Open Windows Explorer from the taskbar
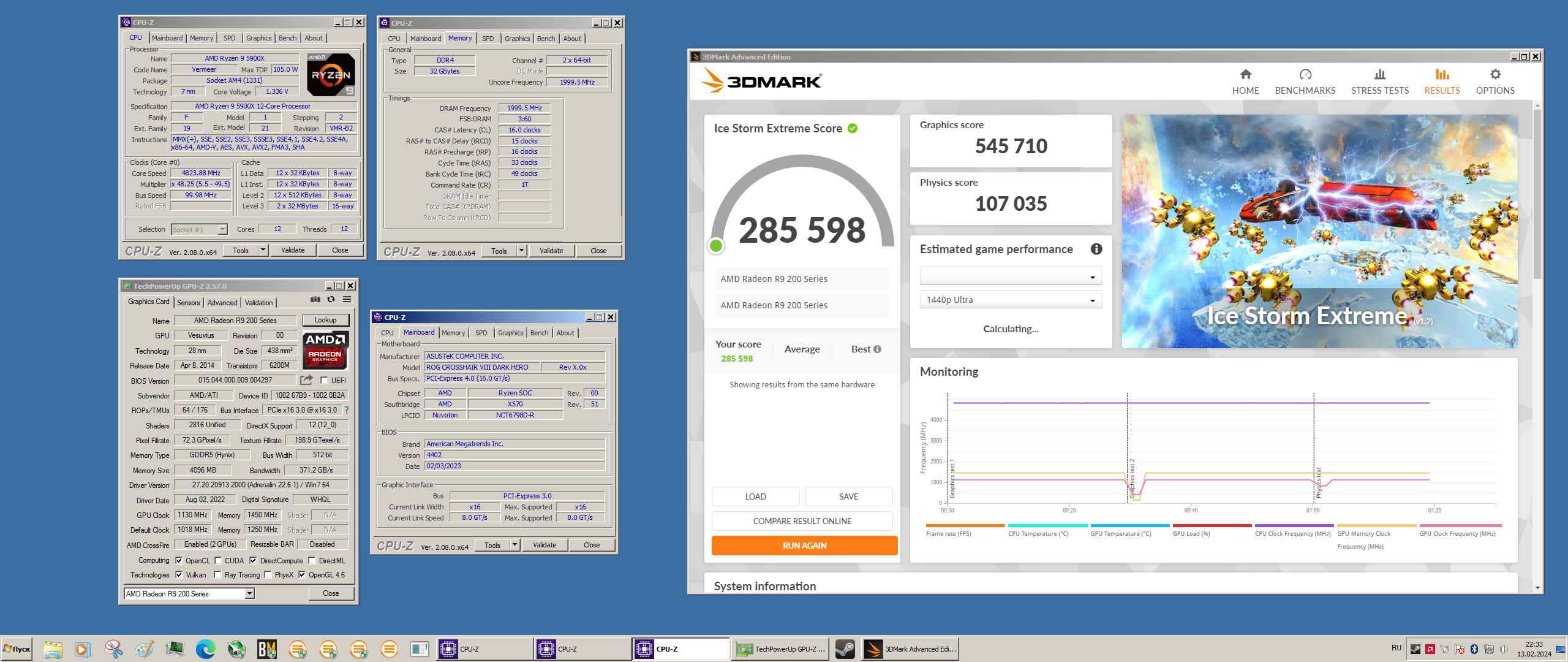1568x662 pixels. pos(52,649)
